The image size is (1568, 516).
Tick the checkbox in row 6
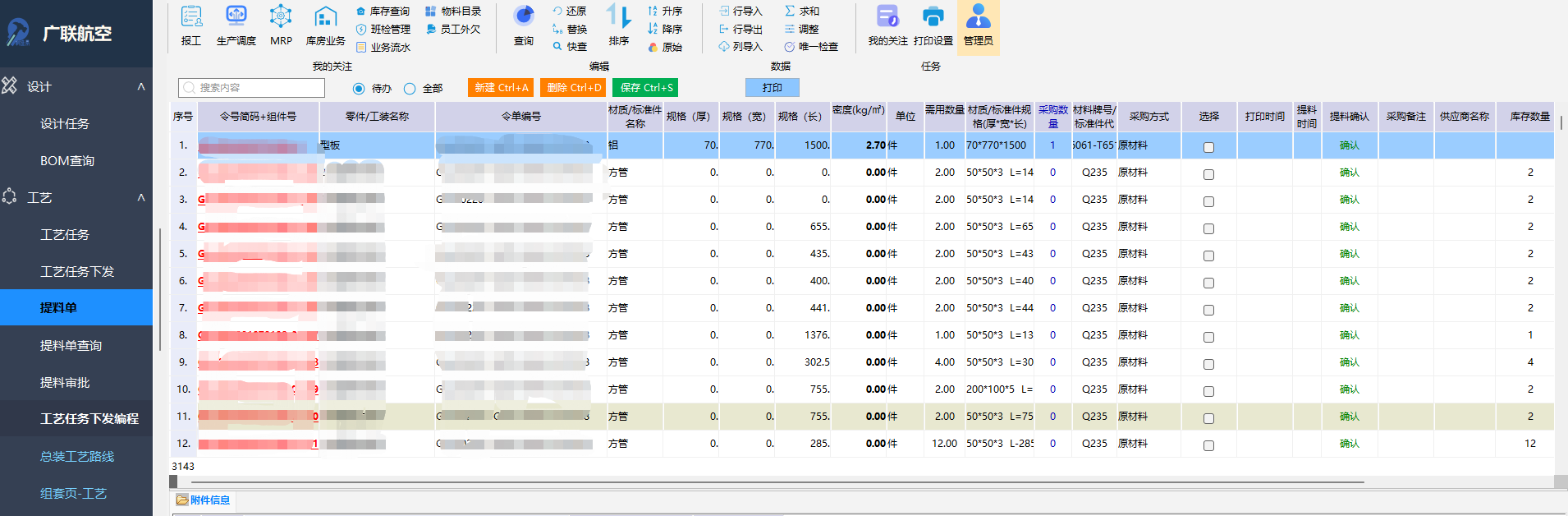coord(1208,283)
